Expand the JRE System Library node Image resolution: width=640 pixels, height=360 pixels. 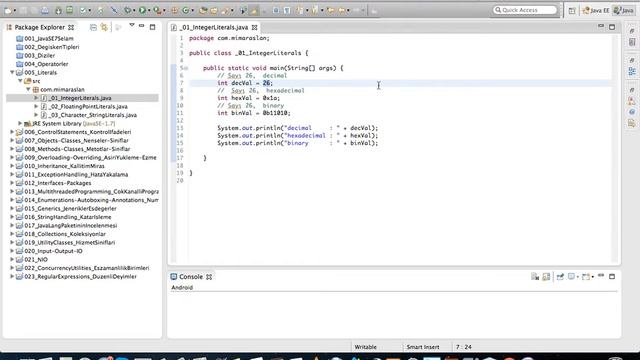20,123
